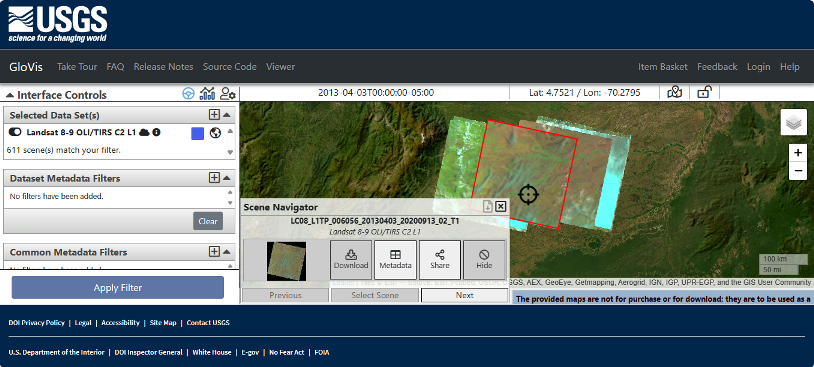Open the No Fear Act link
This screenshot has height=367, width=814.
coord(287,352)
